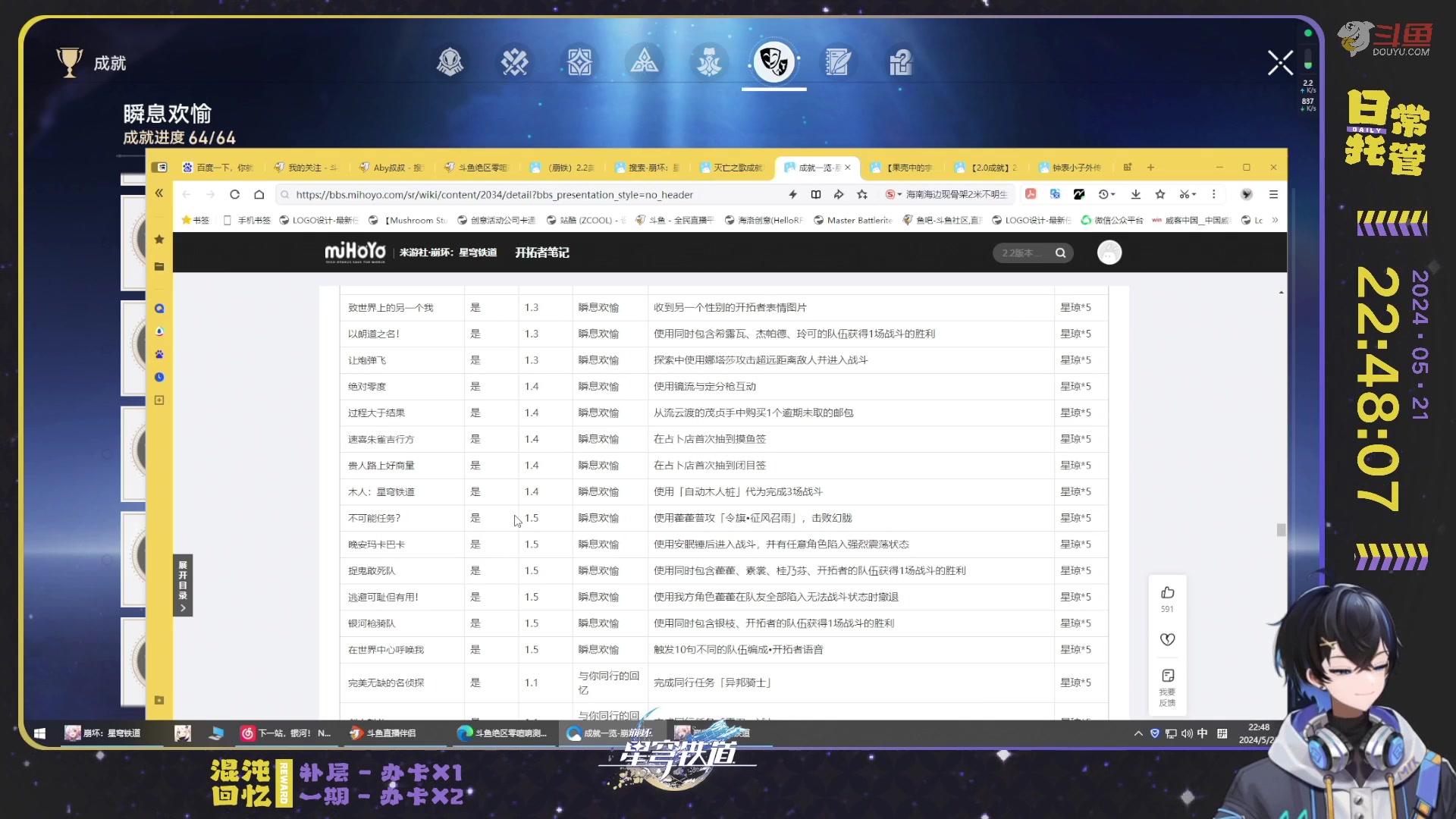Select the notebook-and-pen achievement category icon
The height and width of the screenshot is (819, 1456).
(x=839, y=62)
